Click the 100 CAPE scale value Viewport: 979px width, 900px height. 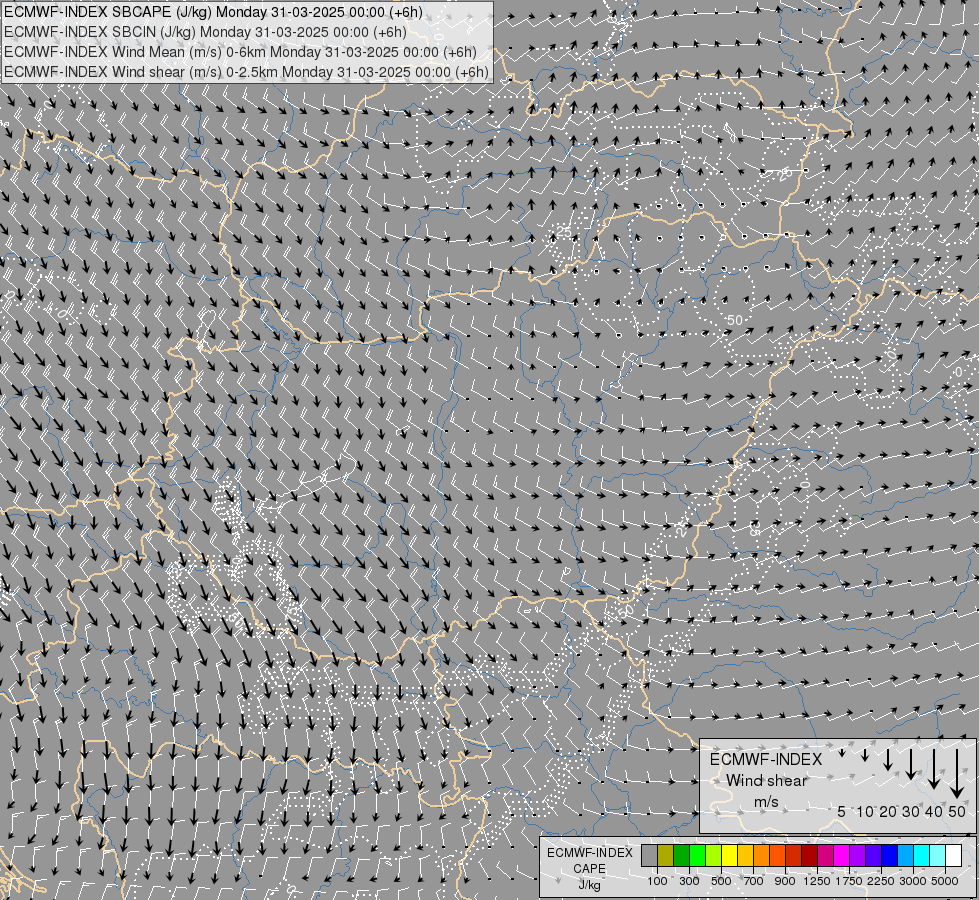tap(657, 881)
